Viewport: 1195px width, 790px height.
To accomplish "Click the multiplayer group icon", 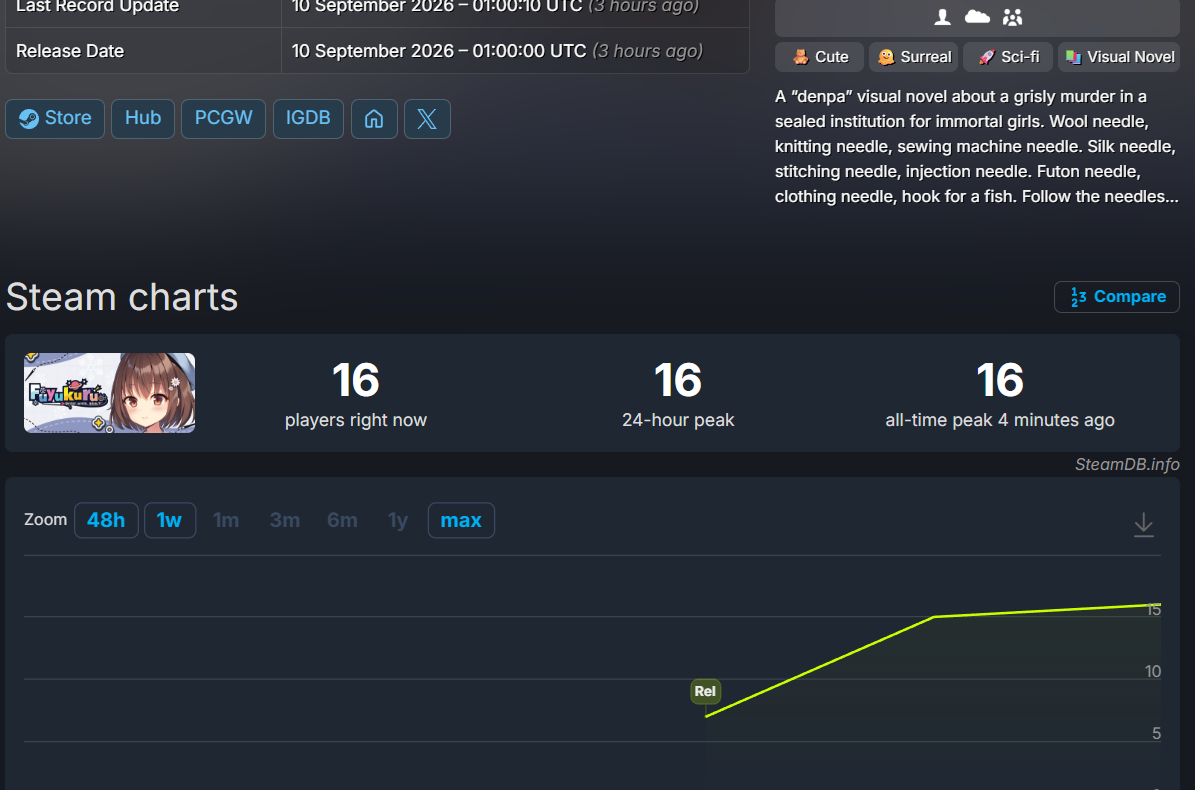I will click(x=1012, y=17).
